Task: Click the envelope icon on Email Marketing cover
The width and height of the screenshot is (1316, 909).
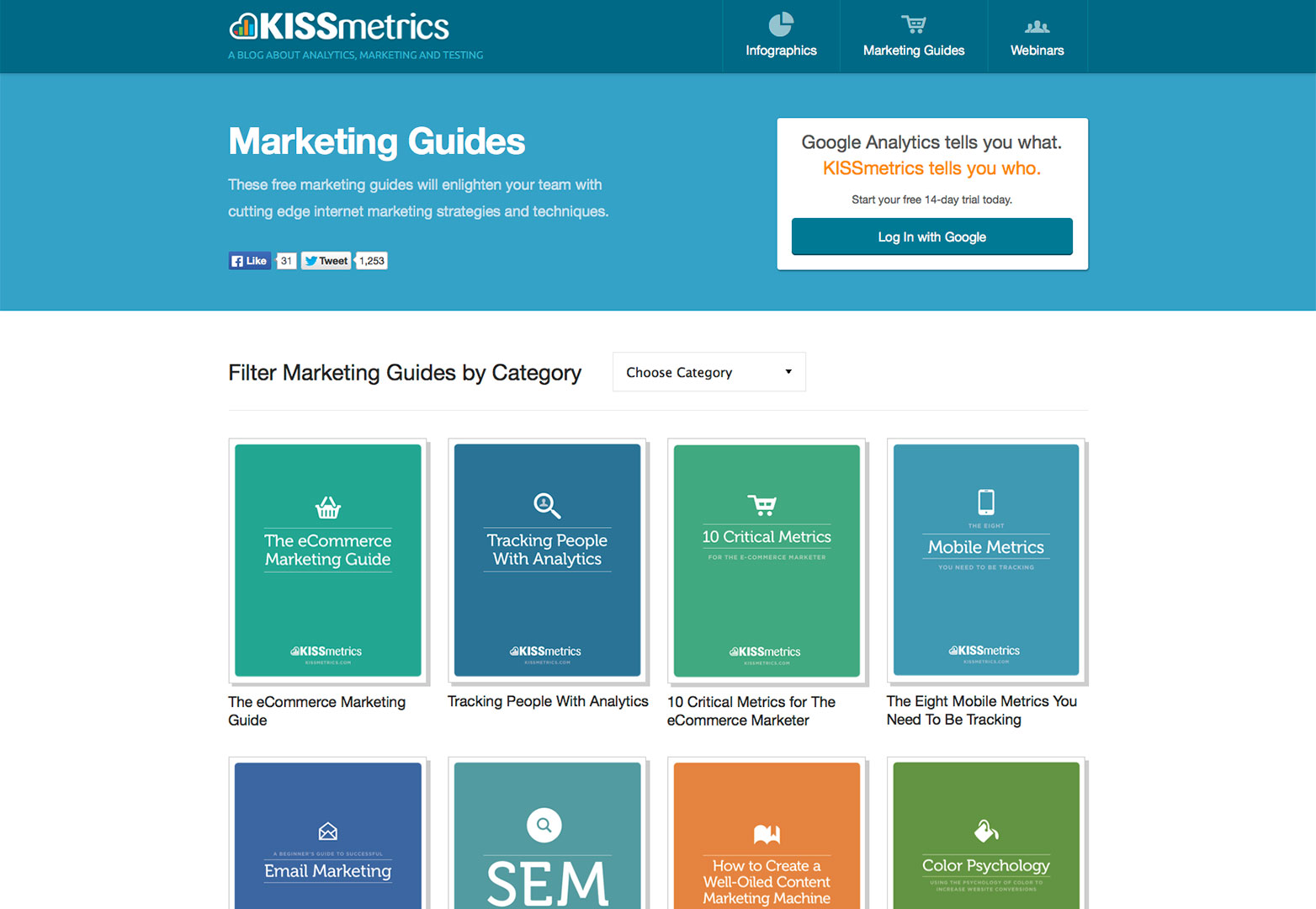Action: pos(328,832)
